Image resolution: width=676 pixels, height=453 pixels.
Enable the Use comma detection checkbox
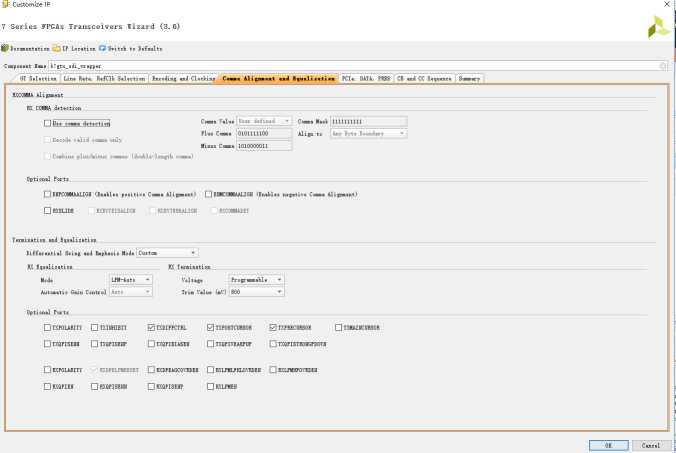pos(47,123)
